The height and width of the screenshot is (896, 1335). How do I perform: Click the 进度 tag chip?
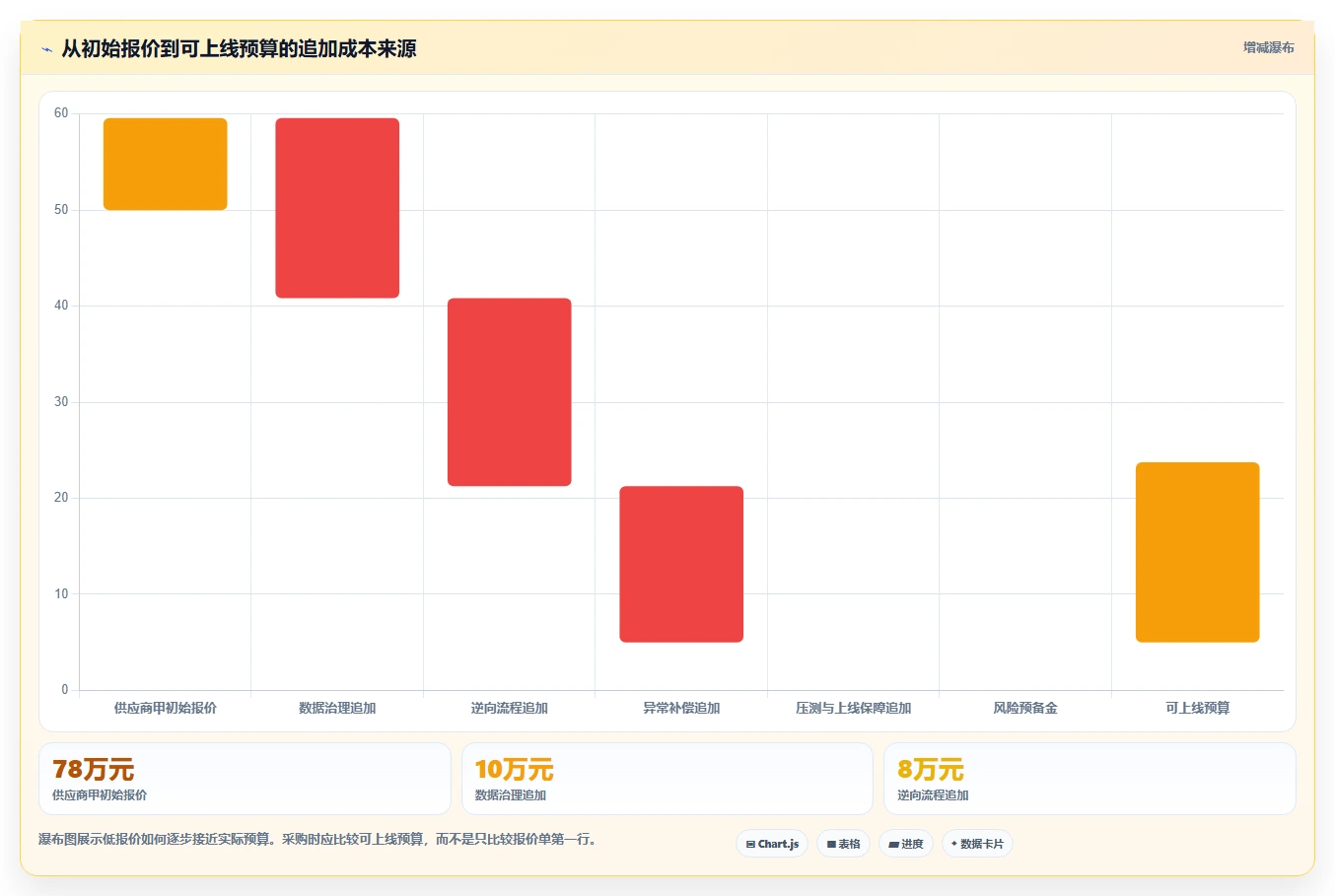pos(906,844)
